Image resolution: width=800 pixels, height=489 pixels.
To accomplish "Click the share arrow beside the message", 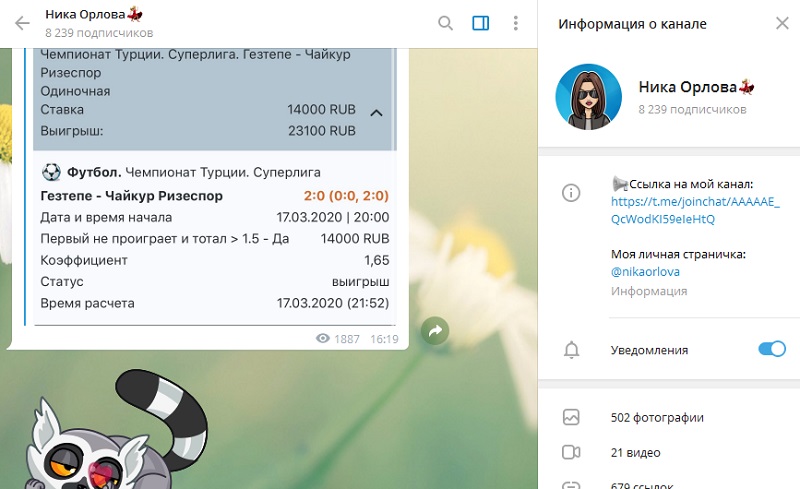I will [435, 331].
